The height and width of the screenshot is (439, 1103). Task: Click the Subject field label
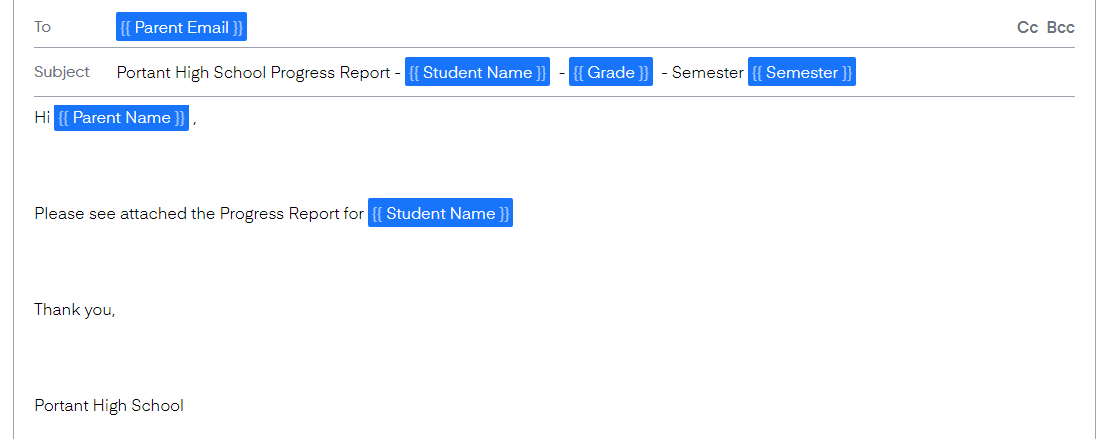tap(61, 72)
